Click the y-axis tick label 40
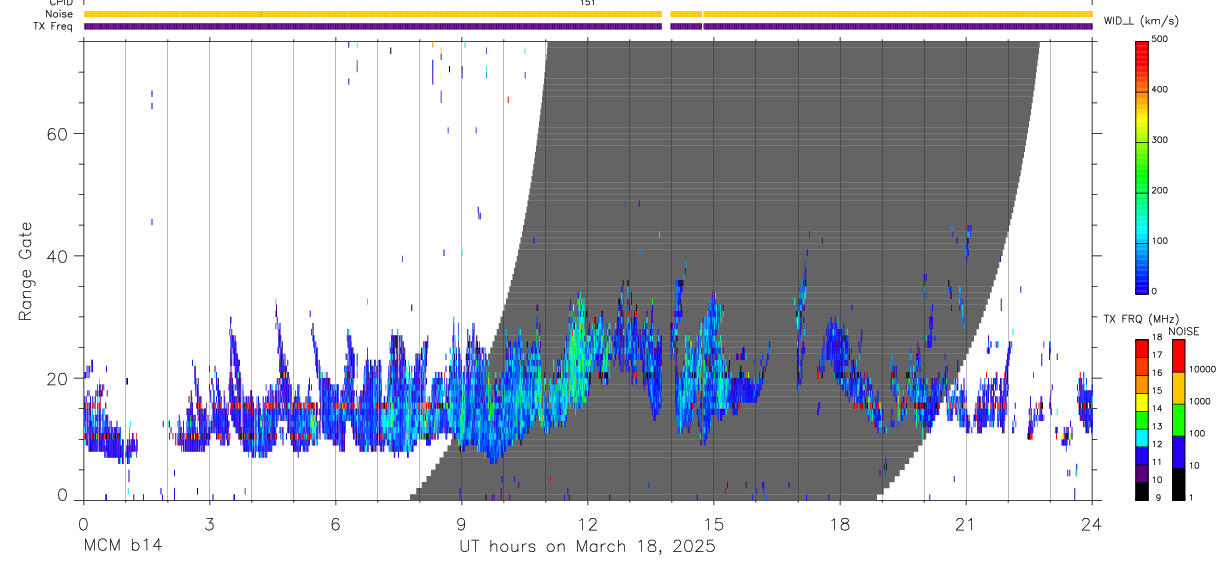This screenshot has width=1228, height=567. [59, 256]
